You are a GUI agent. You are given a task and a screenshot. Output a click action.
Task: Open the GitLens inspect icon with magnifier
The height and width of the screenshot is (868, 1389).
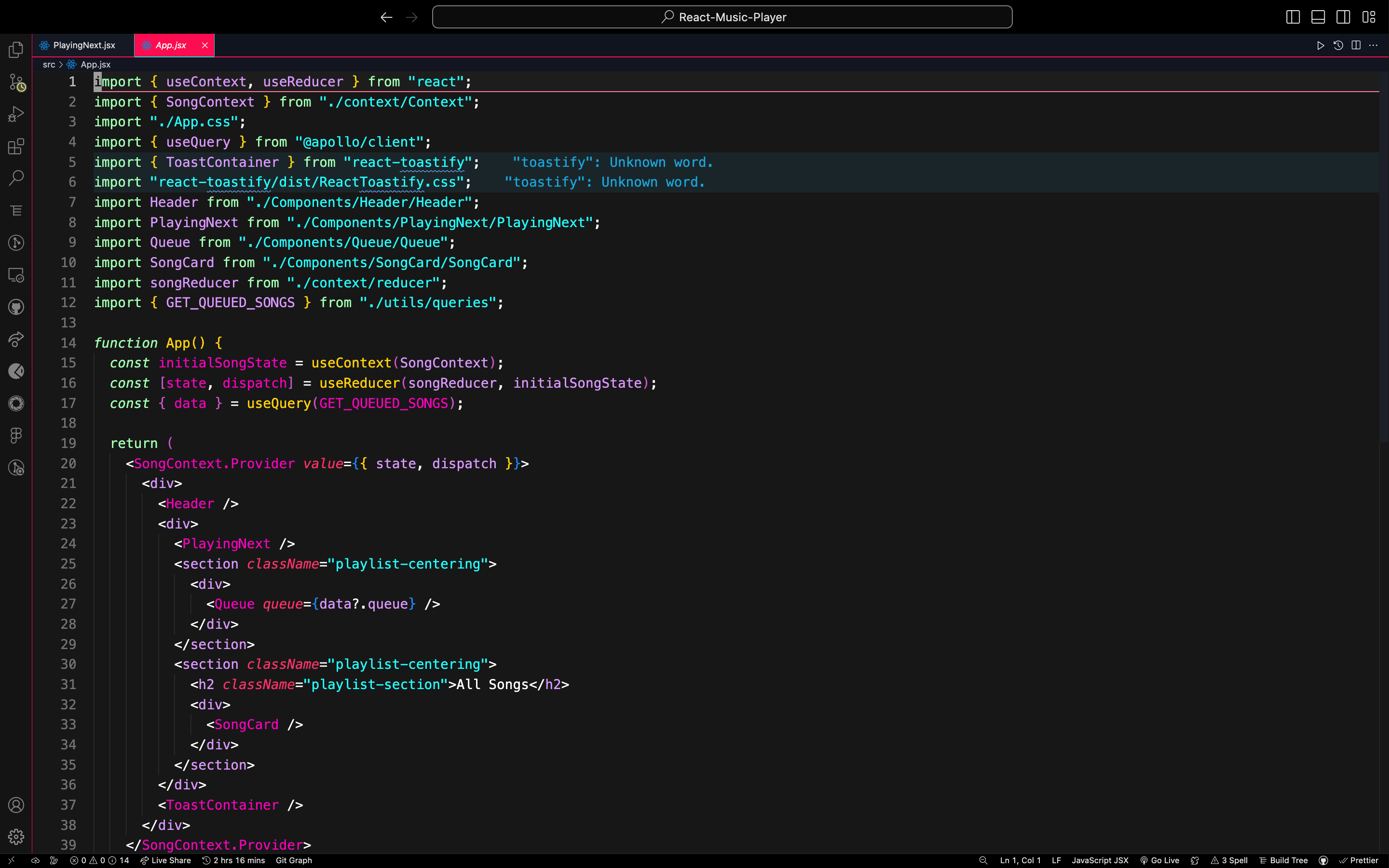(16, 468)
